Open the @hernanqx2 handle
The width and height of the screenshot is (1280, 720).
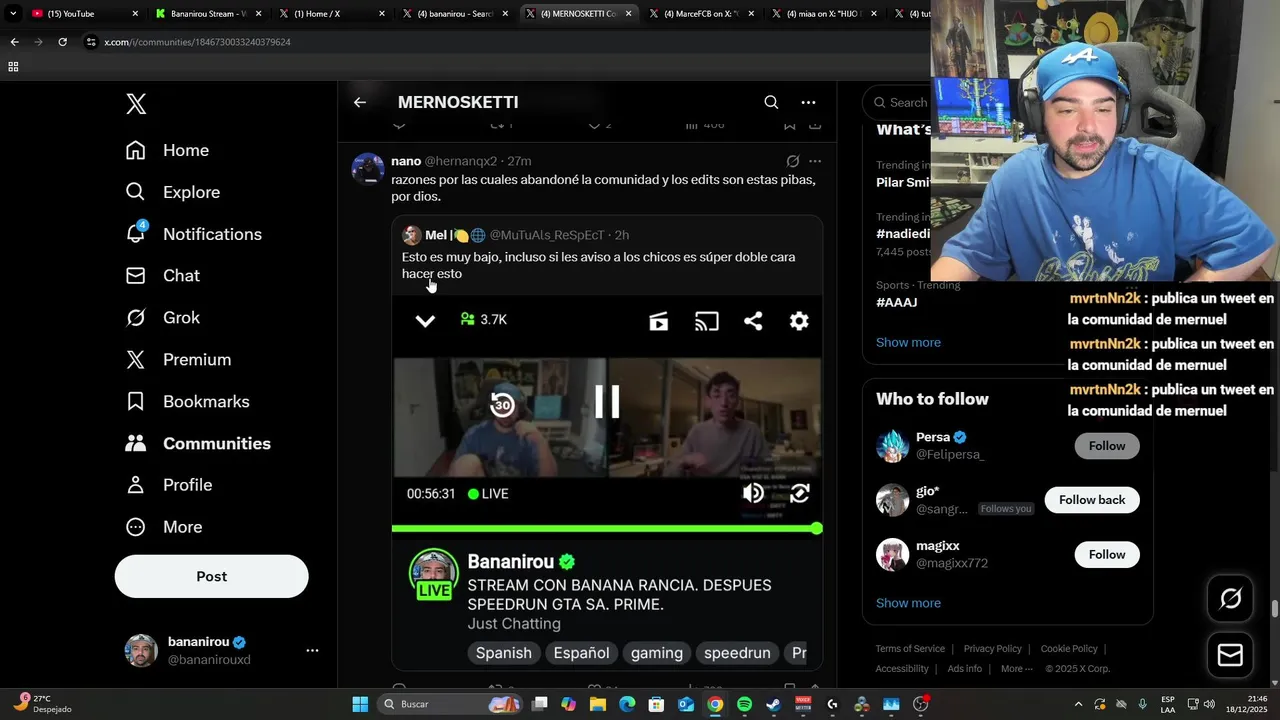pyautogui.click(x=461, y=161)
